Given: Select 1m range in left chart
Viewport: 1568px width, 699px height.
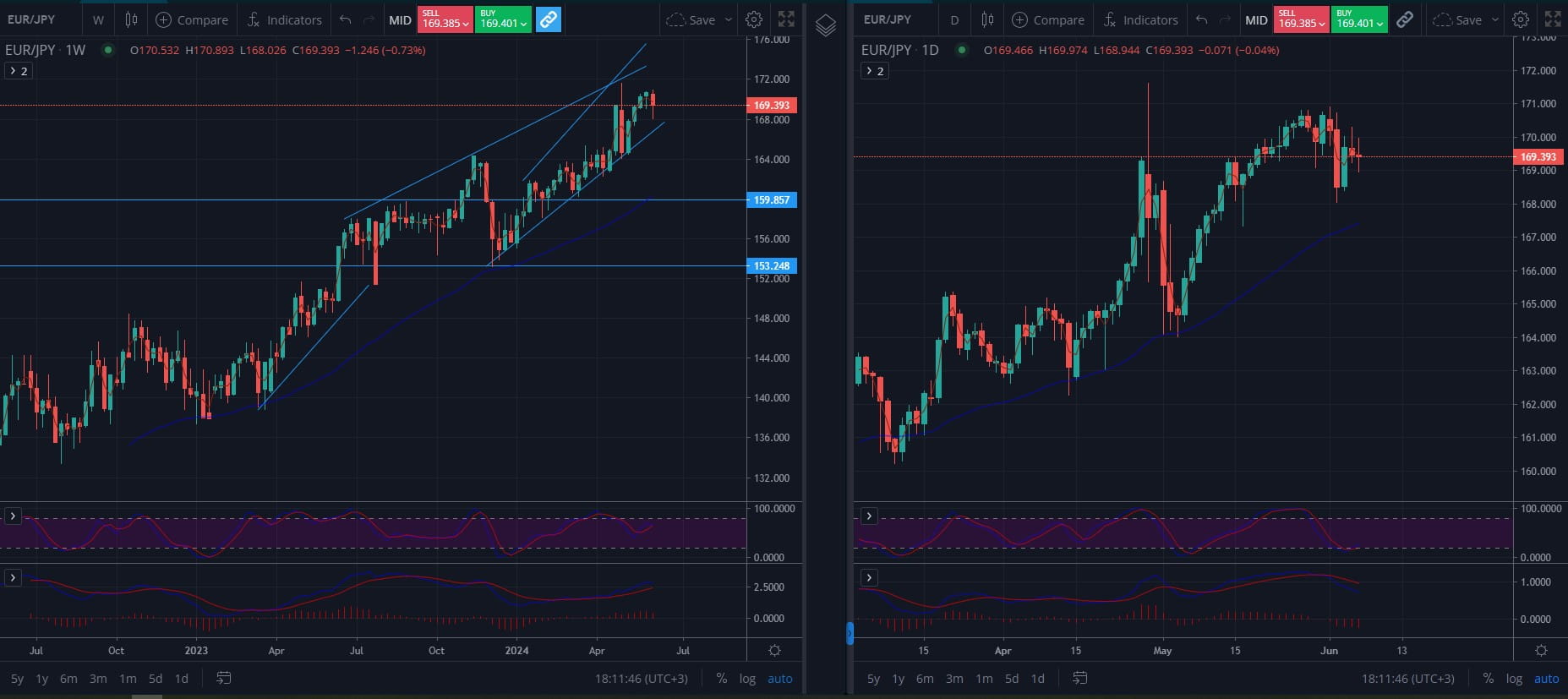Looking at the screenshot, I should (128, 679).
